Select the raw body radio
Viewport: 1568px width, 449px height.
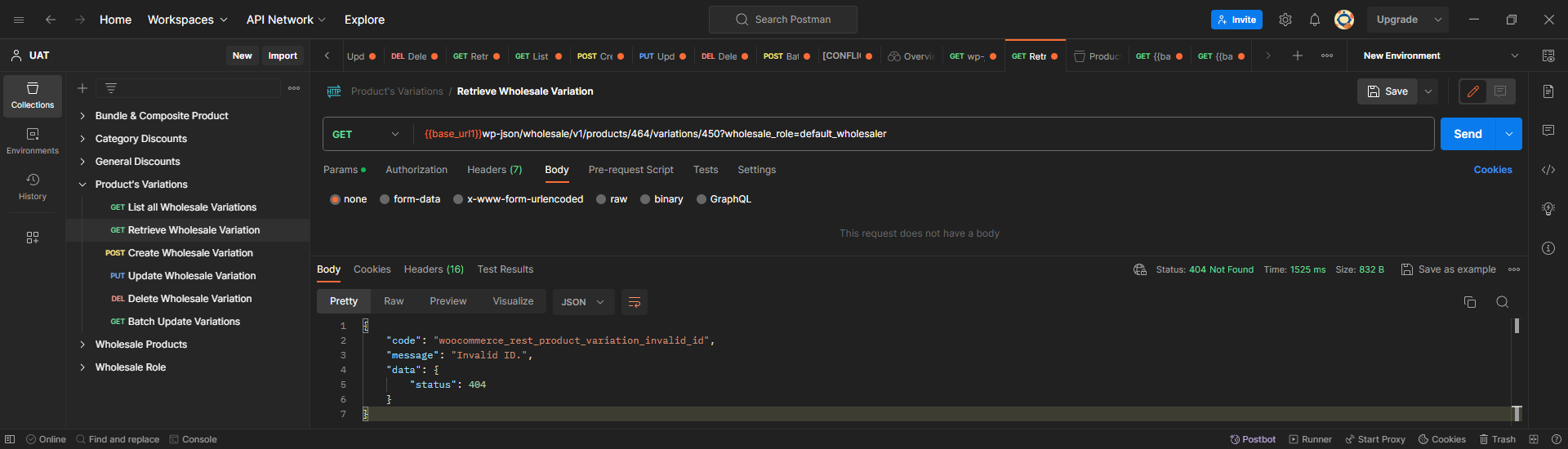click(x=601, y=199)
